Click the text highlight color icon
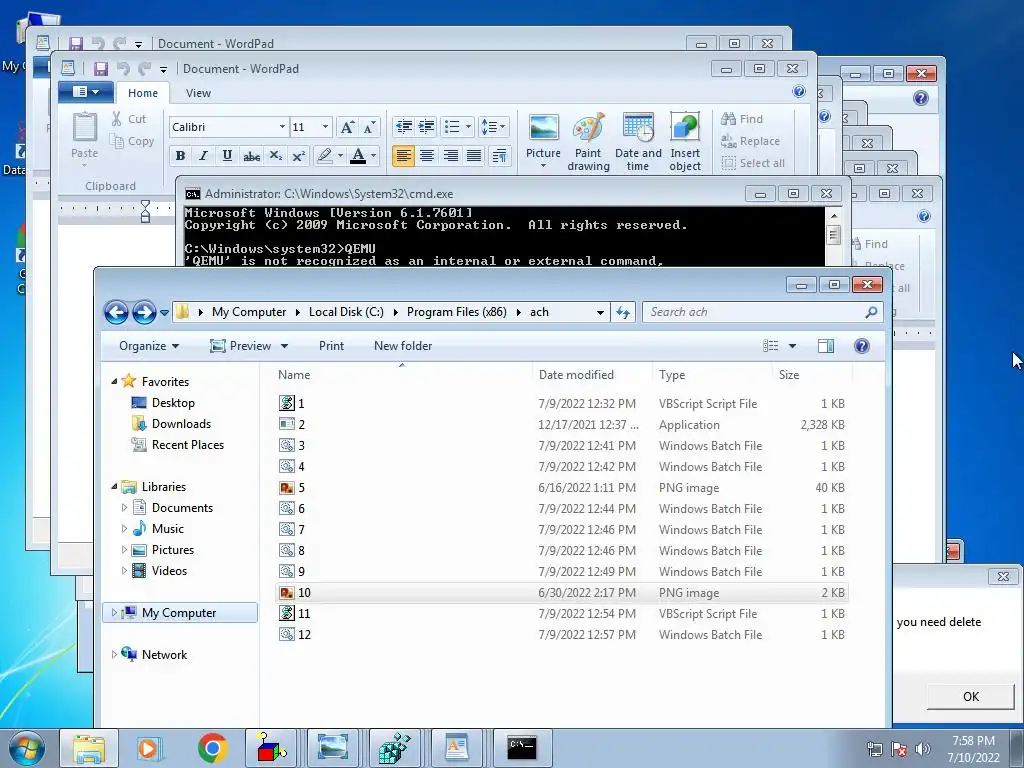Viewport: 1024px width, 768px height. coord(324,155)
